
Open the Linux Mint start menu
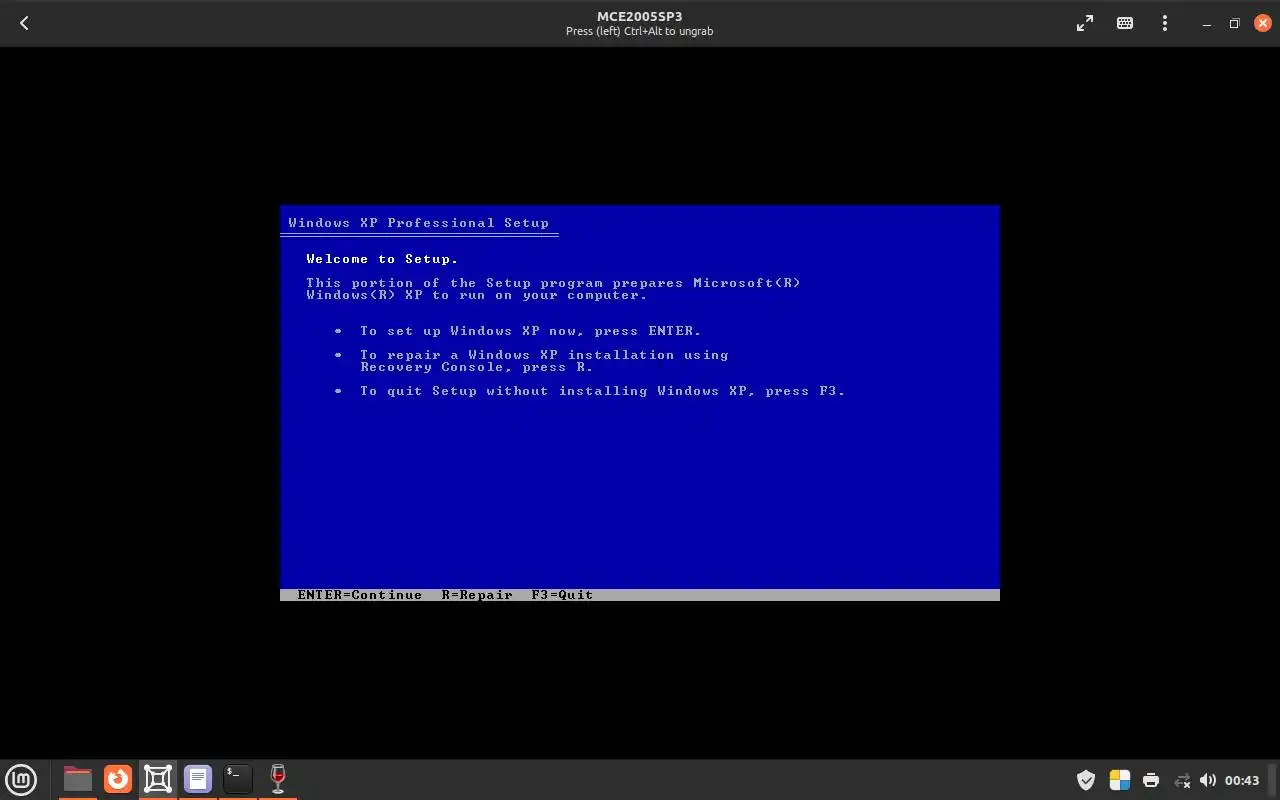21,779
